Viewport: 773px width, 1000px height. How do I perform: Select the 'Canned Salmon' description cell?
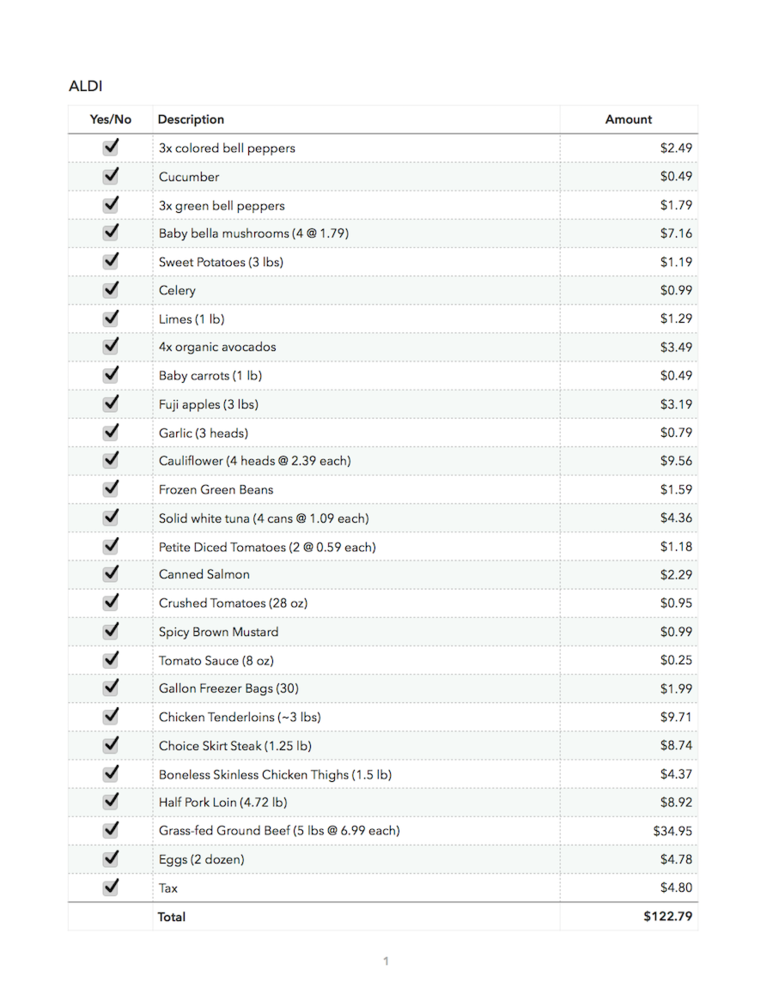(356, 574)
